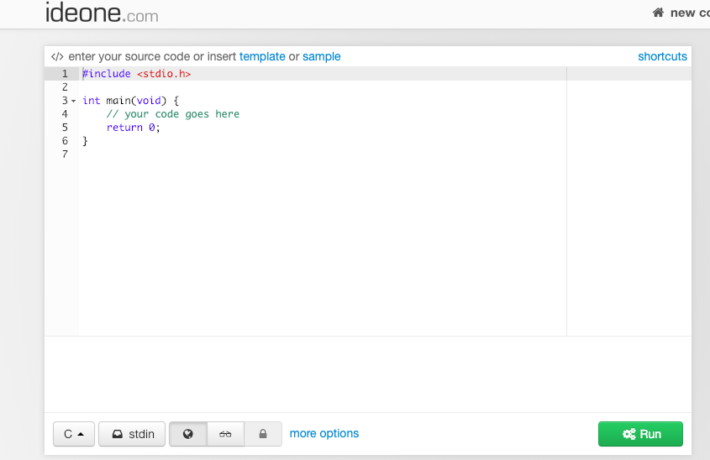The height and width of the screenshot is (460, 710).
Task: Click the gears icon on Run button
Action: [629, 434]
